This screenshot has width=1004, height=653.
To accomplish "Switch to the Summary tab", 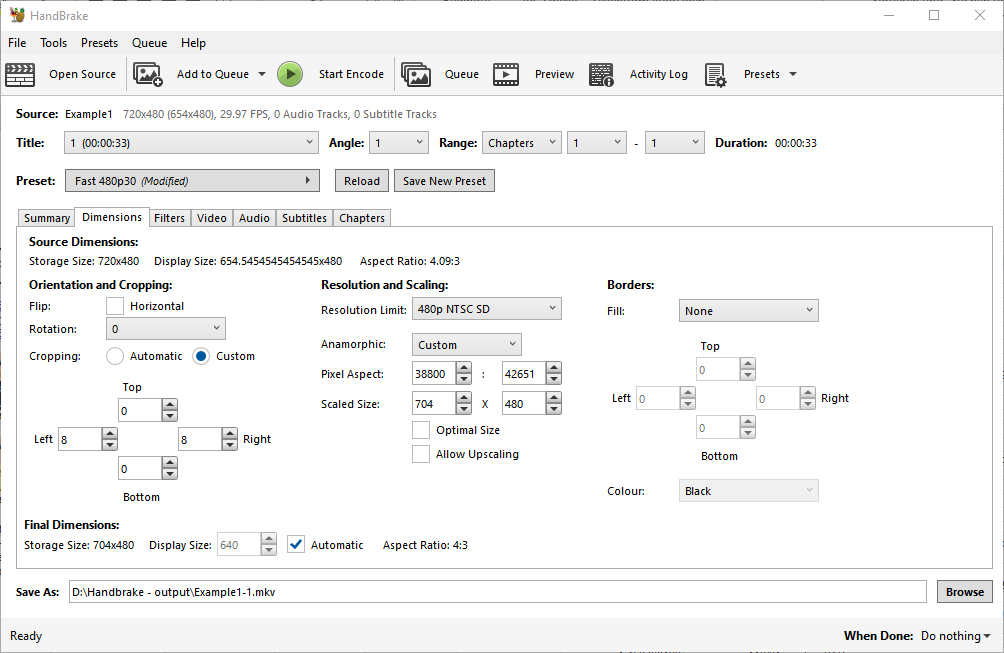I will 47,218.
